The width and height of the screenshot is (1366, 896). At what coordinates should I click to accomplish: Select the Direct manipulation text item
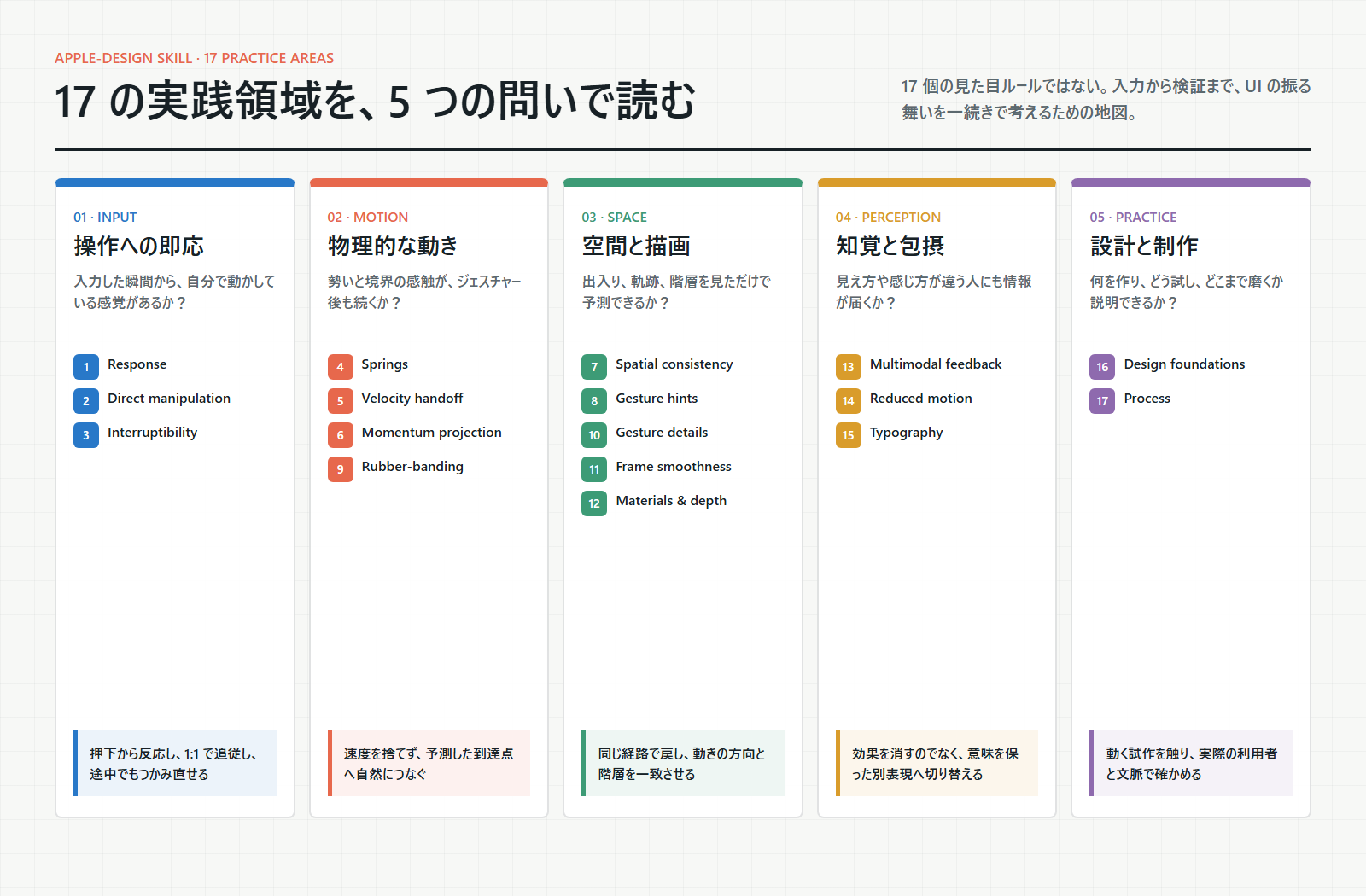(x=169, y=399)
